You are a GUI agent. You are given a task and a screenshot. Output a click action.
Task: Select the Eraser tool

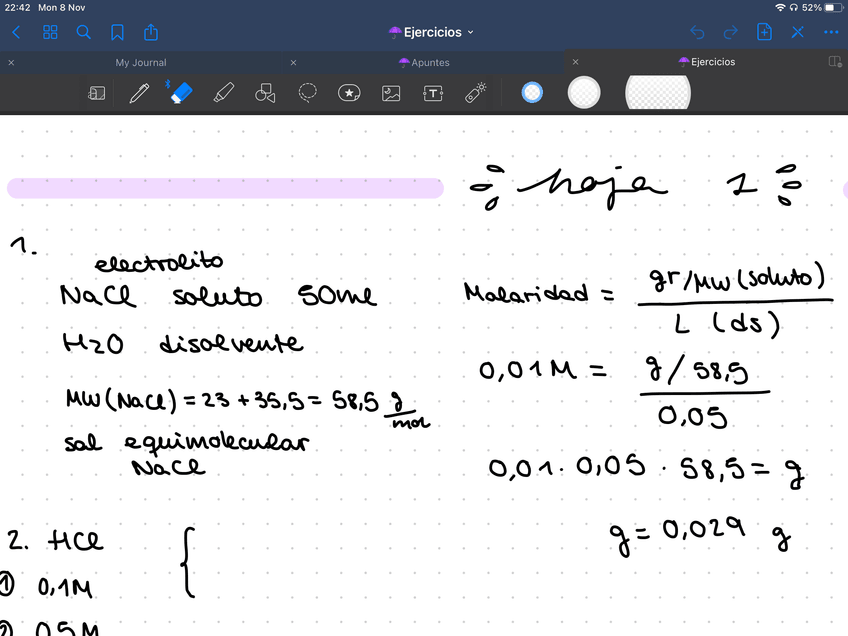tap(181, 92)
